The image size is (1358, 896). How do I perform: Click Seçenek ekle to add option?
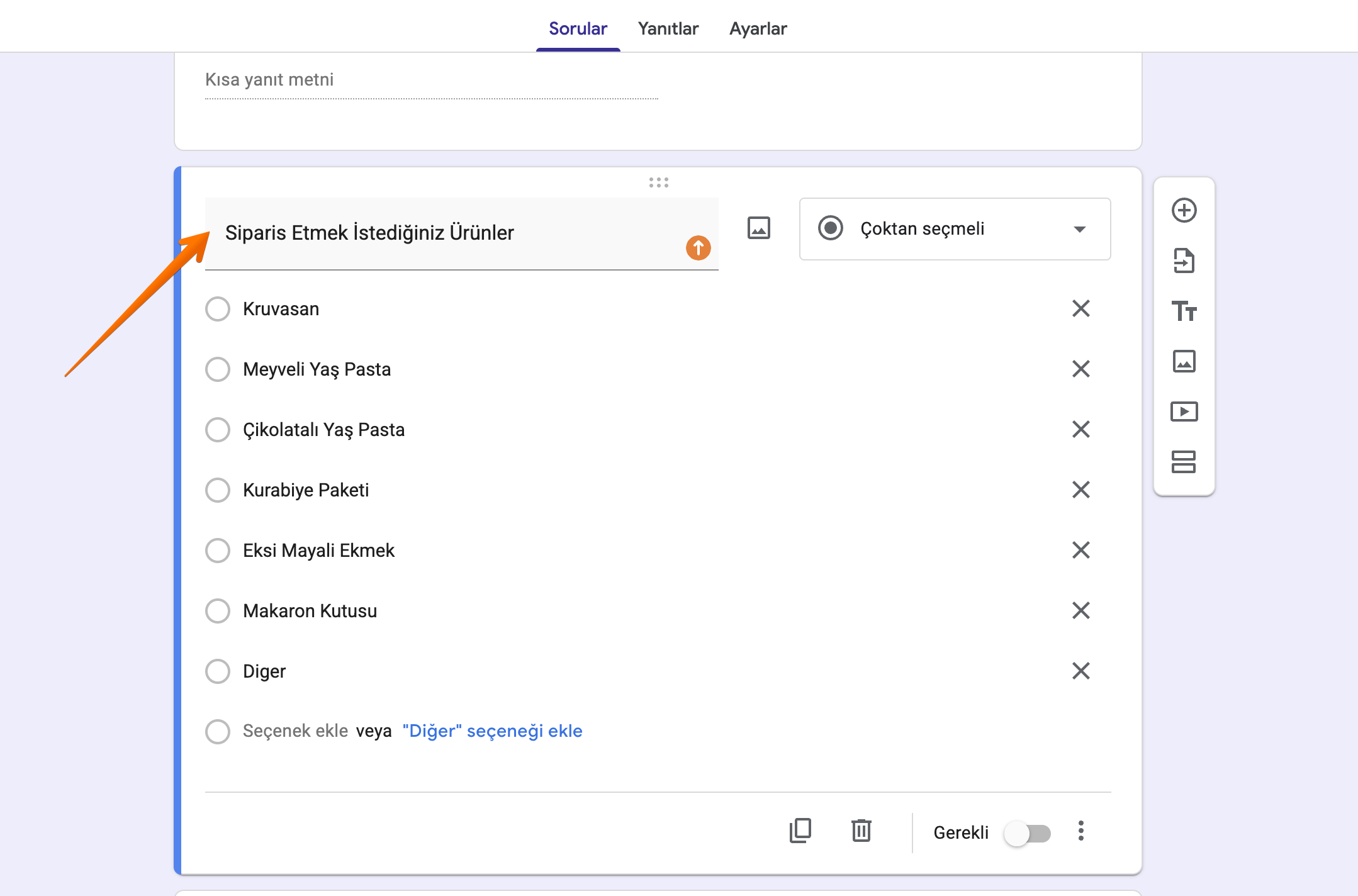pos(295,731)
